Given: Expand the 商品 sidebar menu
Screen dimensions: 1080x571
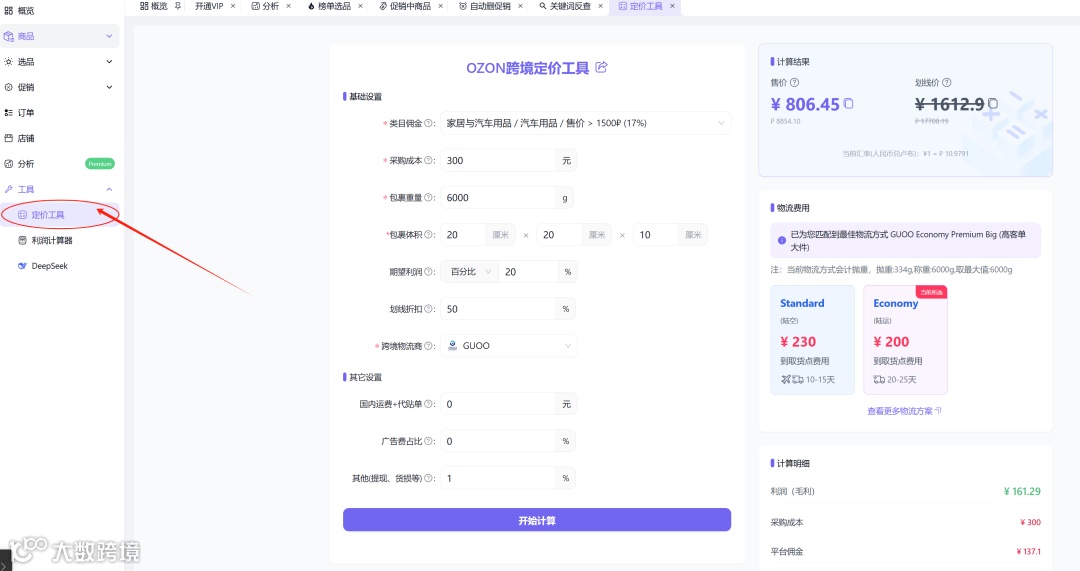Looking at the screenshot, I should point(59,36).
